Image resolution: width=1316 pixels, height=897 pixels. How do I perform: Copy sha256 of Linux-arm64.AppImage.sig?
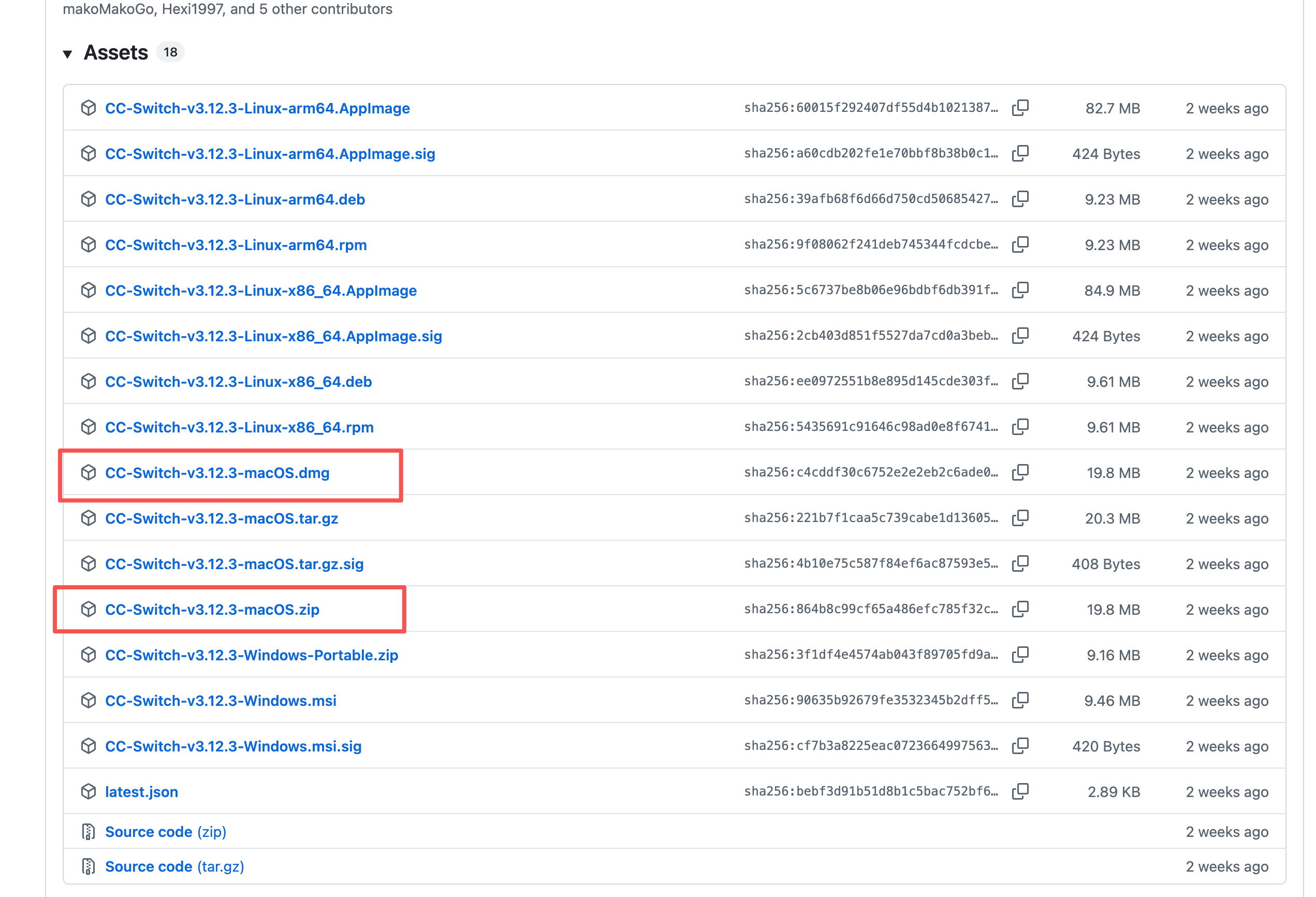pyautogui.click(x=1020, y=154)
